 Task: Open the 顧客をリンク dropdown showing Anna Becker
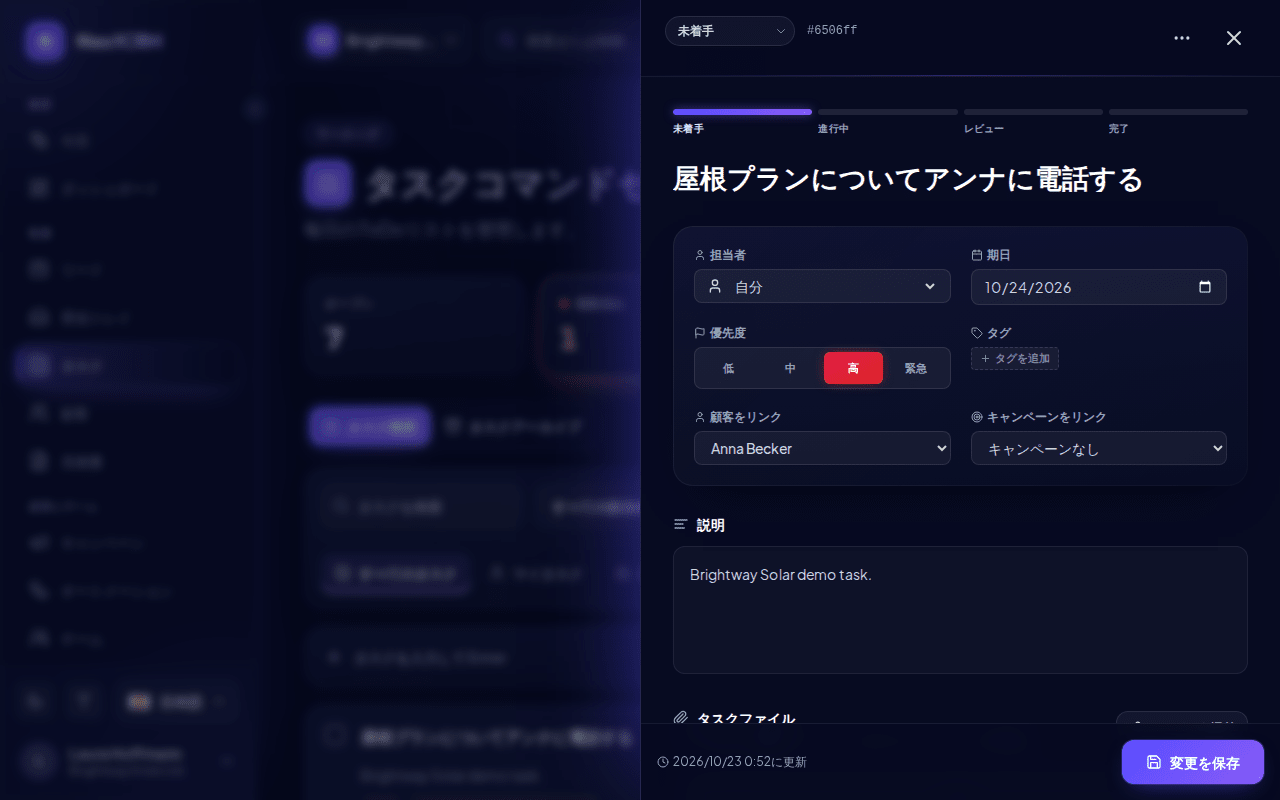click(x=822, y=448)
